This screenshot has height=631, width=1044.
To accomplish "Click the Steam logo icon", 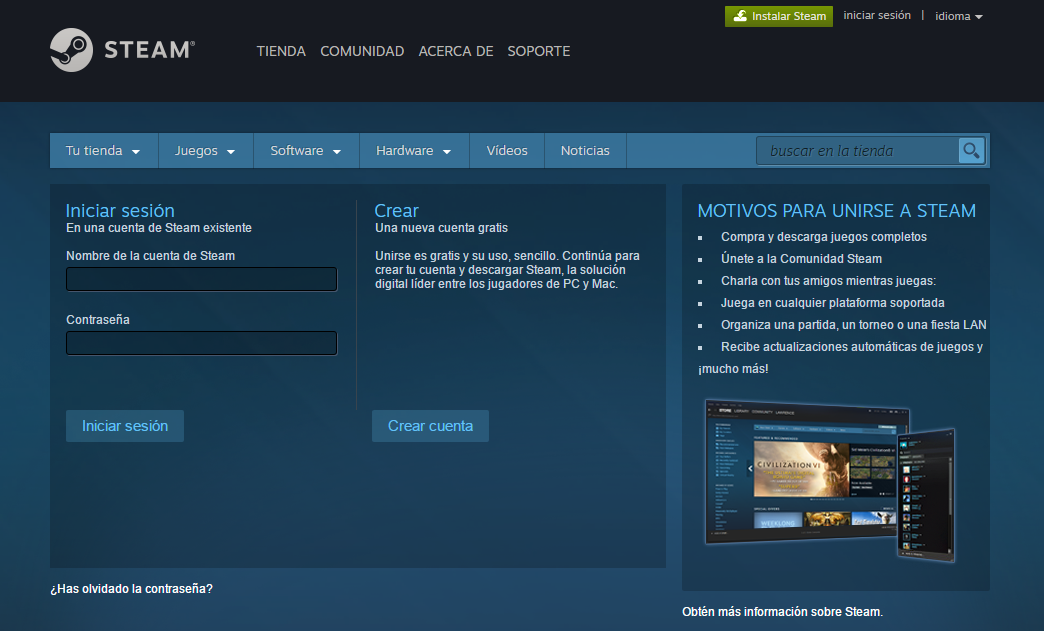I will tap(70, 50).
